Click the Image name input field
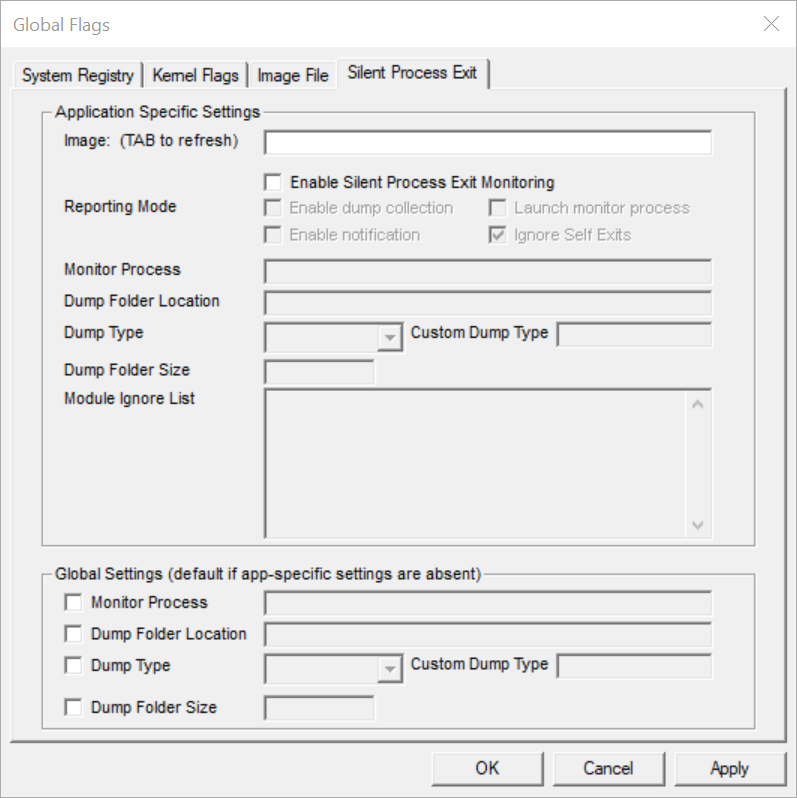This screenshot has width=797, height=798. (x=487, y=142)
